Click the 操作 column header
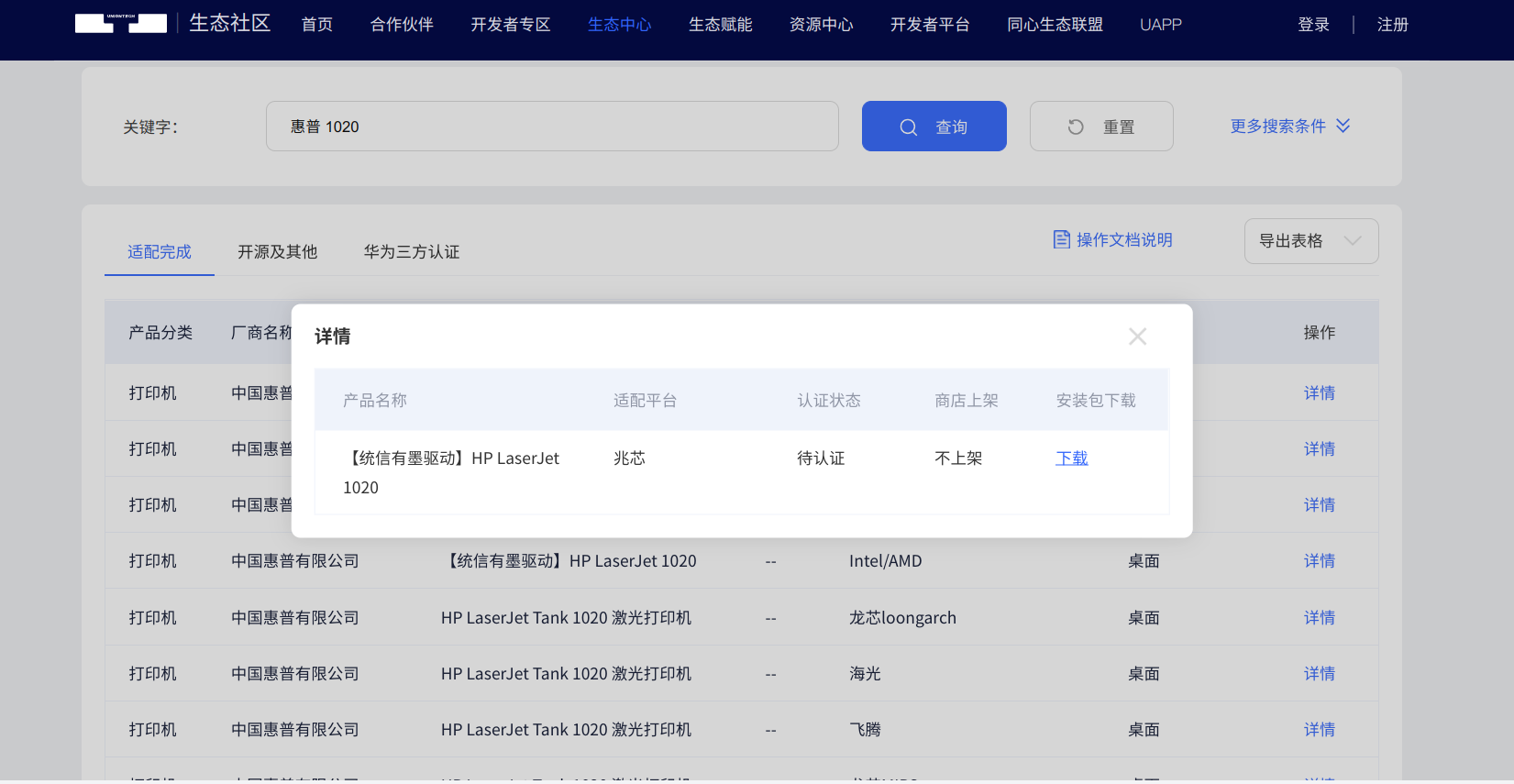This screenshot has width=1514, height=784. 1320,333
